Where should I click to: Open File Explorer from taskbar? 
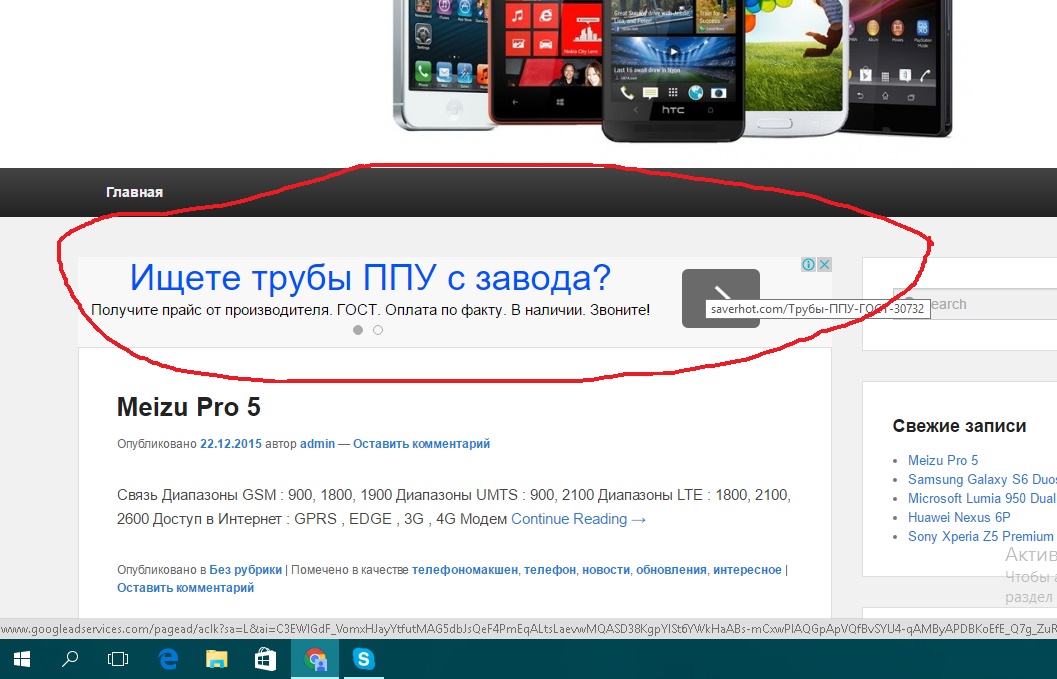[x=216, y=659]
